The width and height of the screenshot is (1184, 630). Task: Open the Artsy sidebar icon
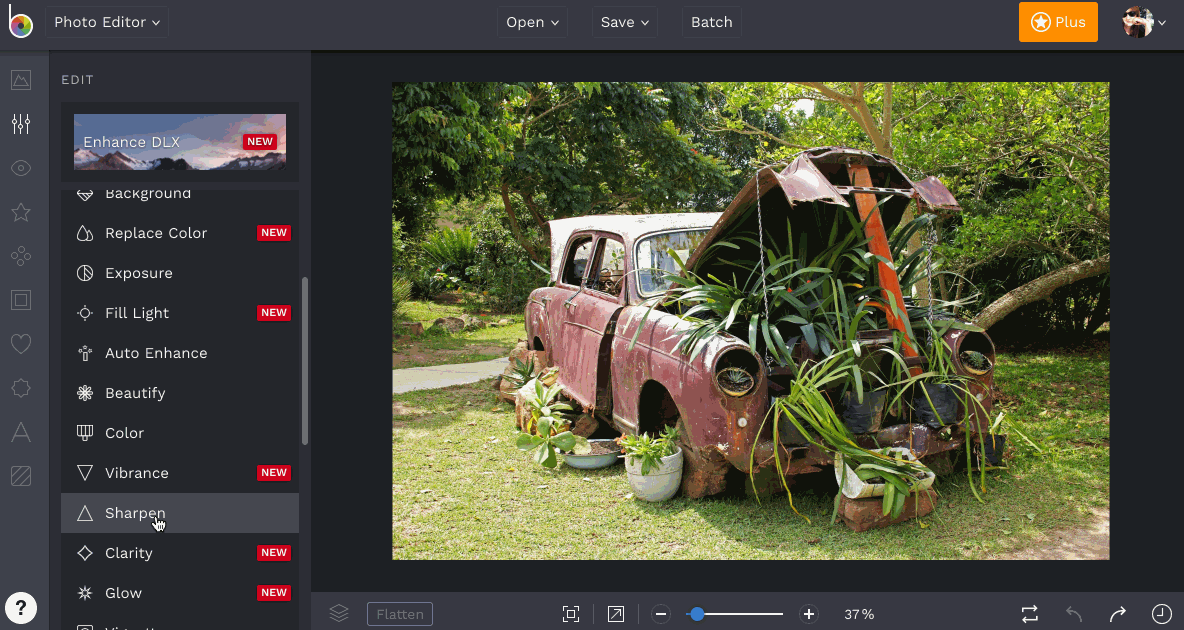tap(21, 256)
